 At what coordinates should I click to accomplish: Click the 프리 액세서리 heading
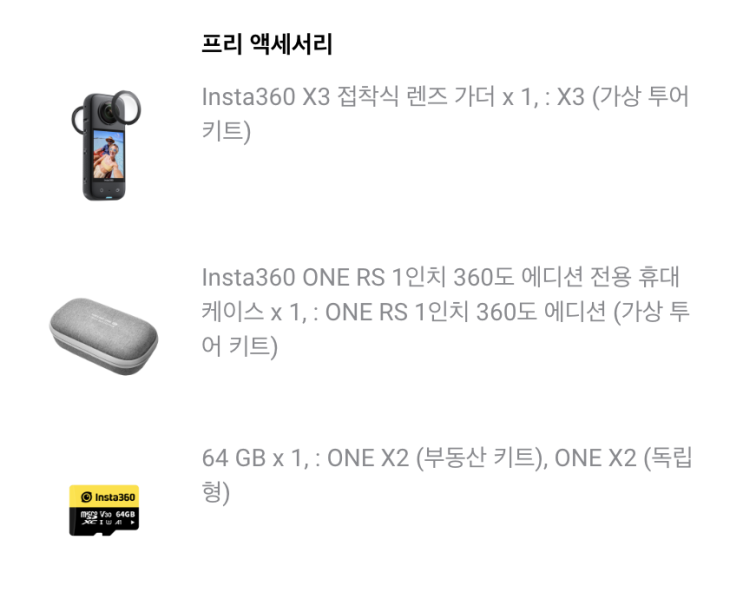[267, 44]
